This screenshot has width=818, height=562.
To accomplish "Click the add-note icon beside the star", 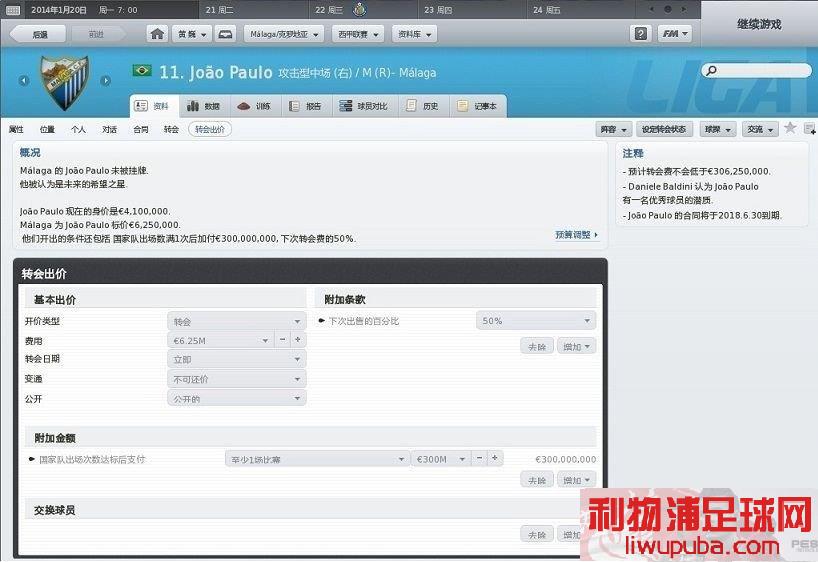I will coord(810,128).
